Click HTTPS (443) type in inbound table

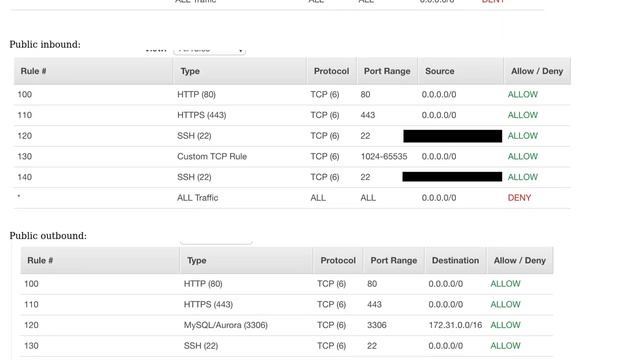click(202, 115)
